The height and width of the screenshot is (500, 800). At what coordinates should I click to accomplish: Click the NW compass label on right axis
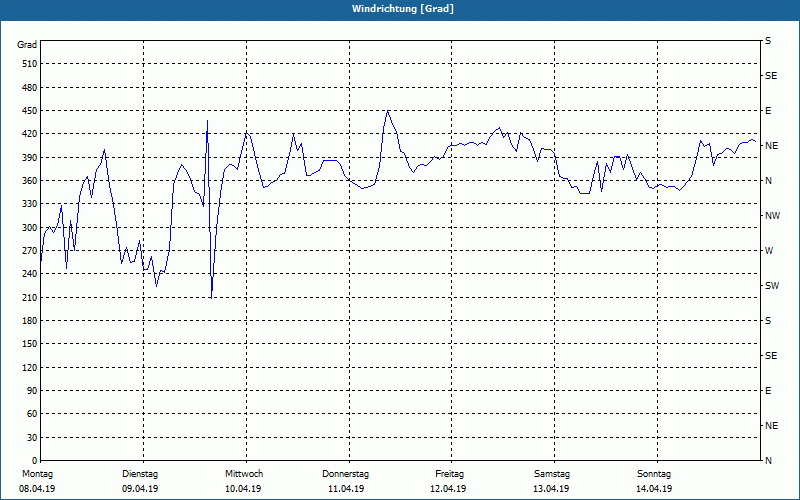pos(772,216)
